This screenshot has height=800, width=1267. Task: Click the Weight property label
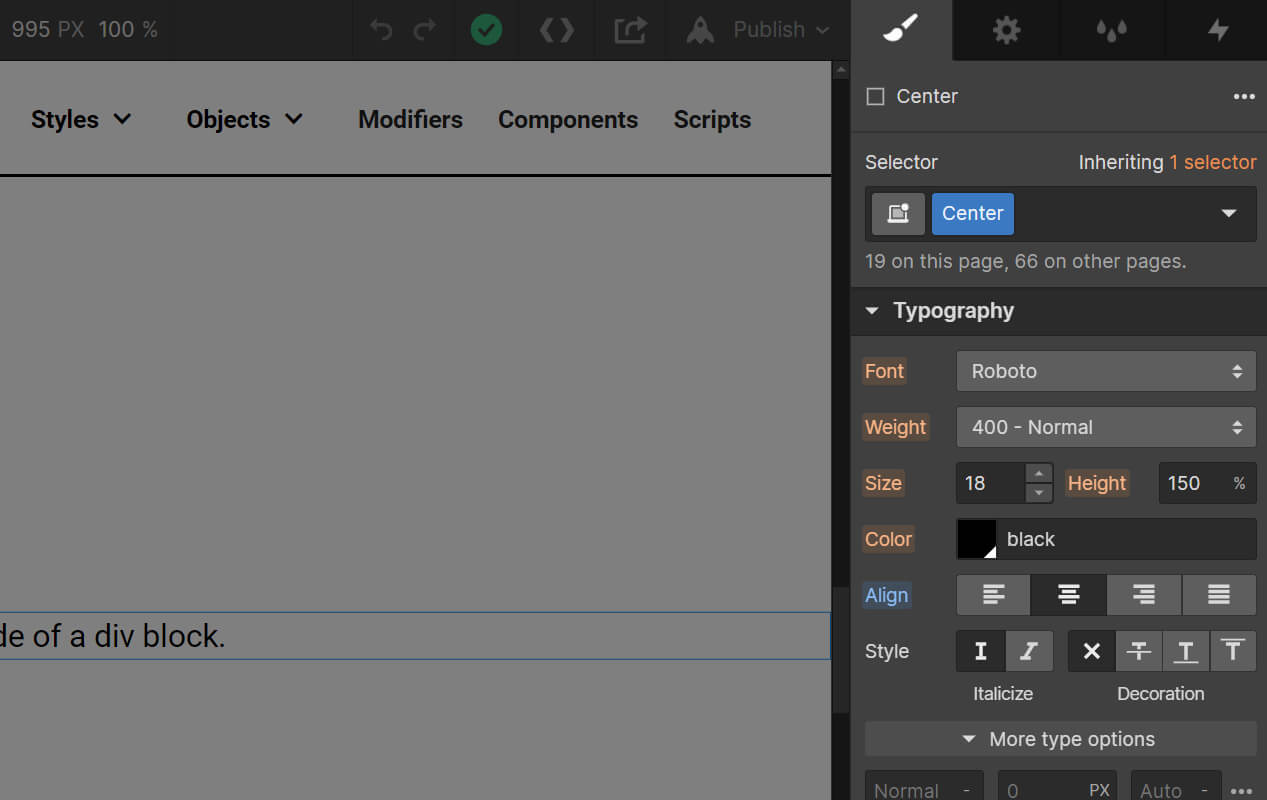point(895,427)
